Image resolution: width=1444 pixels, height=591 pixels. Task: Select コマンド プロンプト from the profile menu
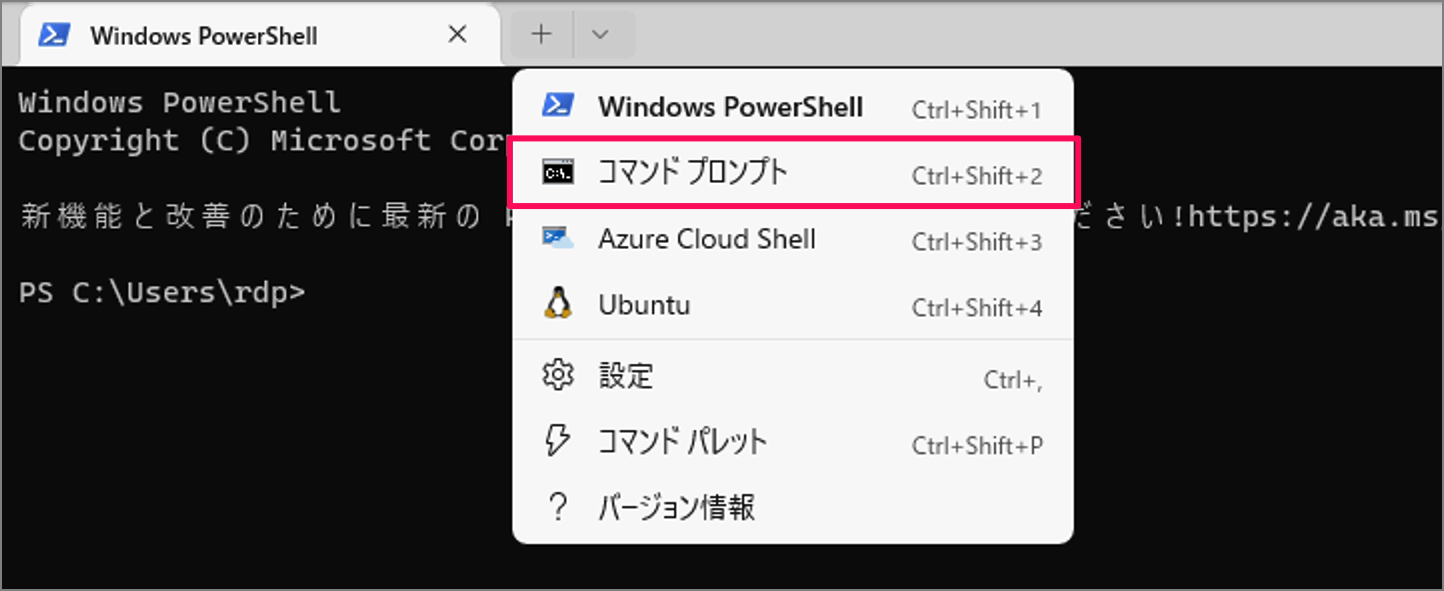(x=693, y=171)
